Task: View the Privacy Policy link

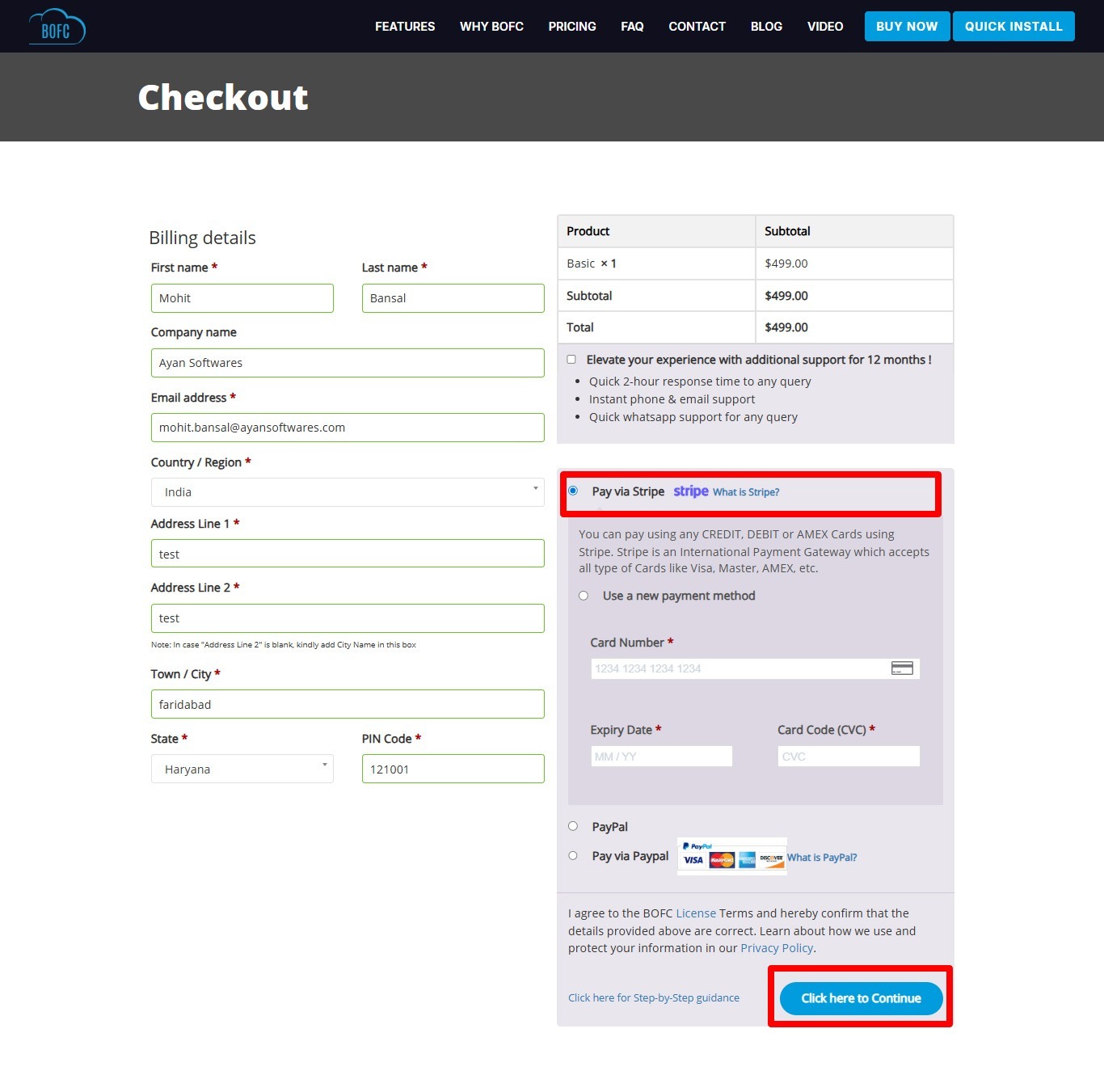Action: [776, 947]
